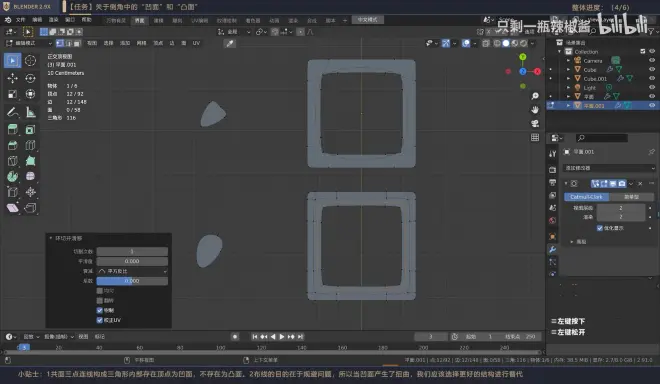Screen dimensions: 660x384
Task: Select the Catmull-Clark subdivision button
Action: click(x=586, y=197)
